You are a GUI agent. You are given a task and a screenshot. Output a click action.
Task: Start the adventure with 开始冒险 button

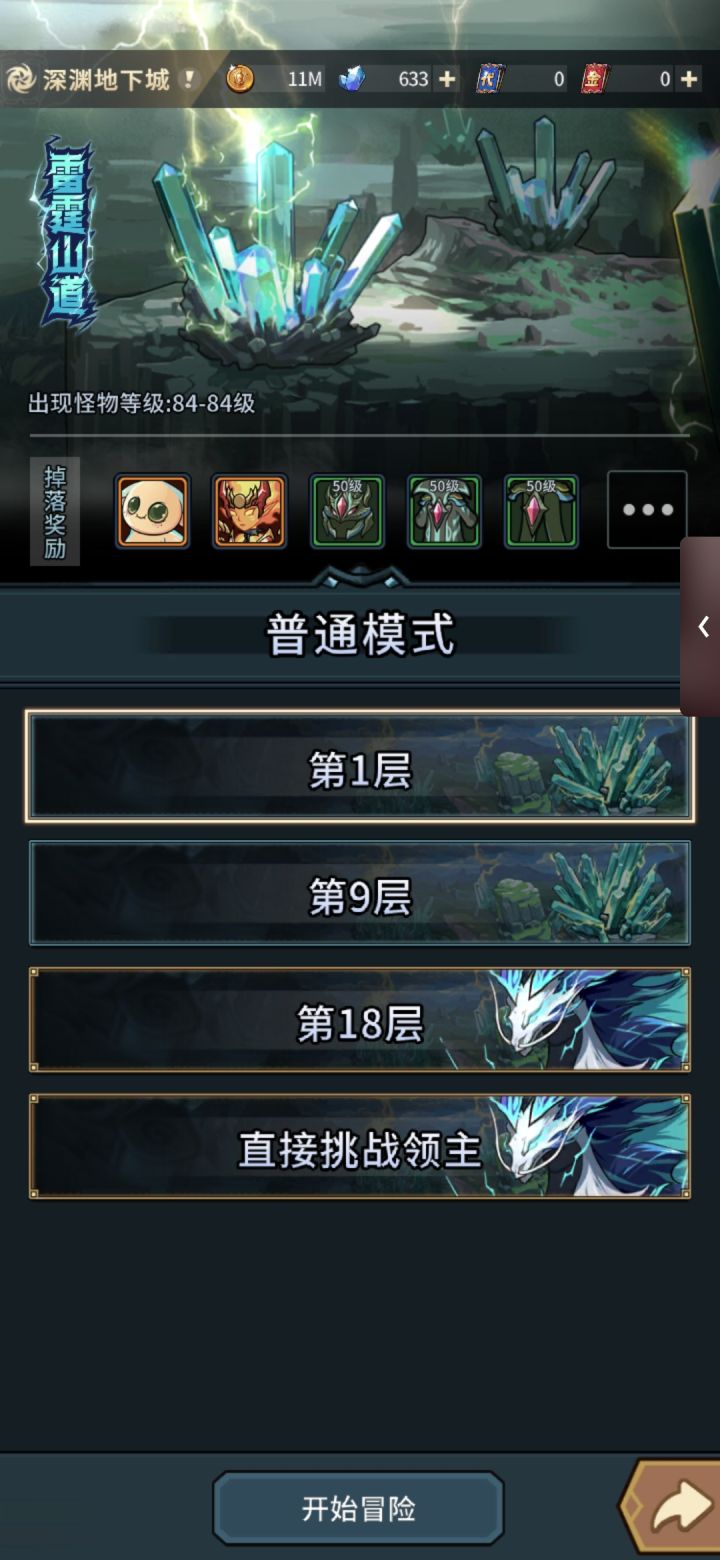point(358,1508)
